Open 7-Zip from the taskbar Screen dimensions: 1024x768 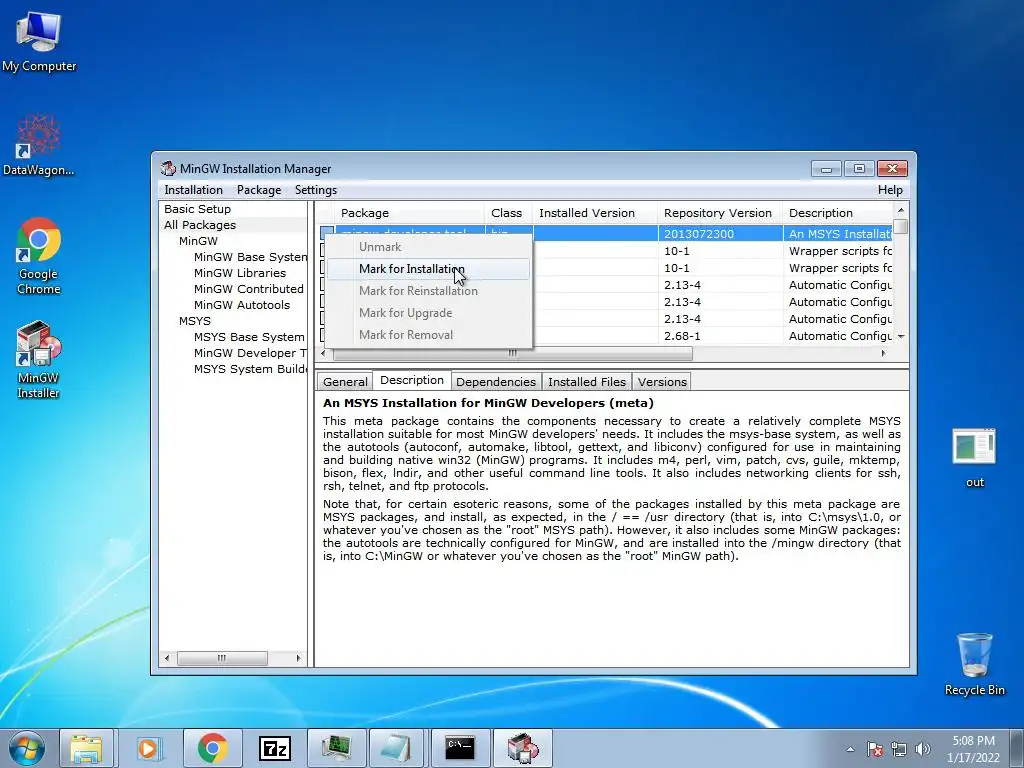274,748
